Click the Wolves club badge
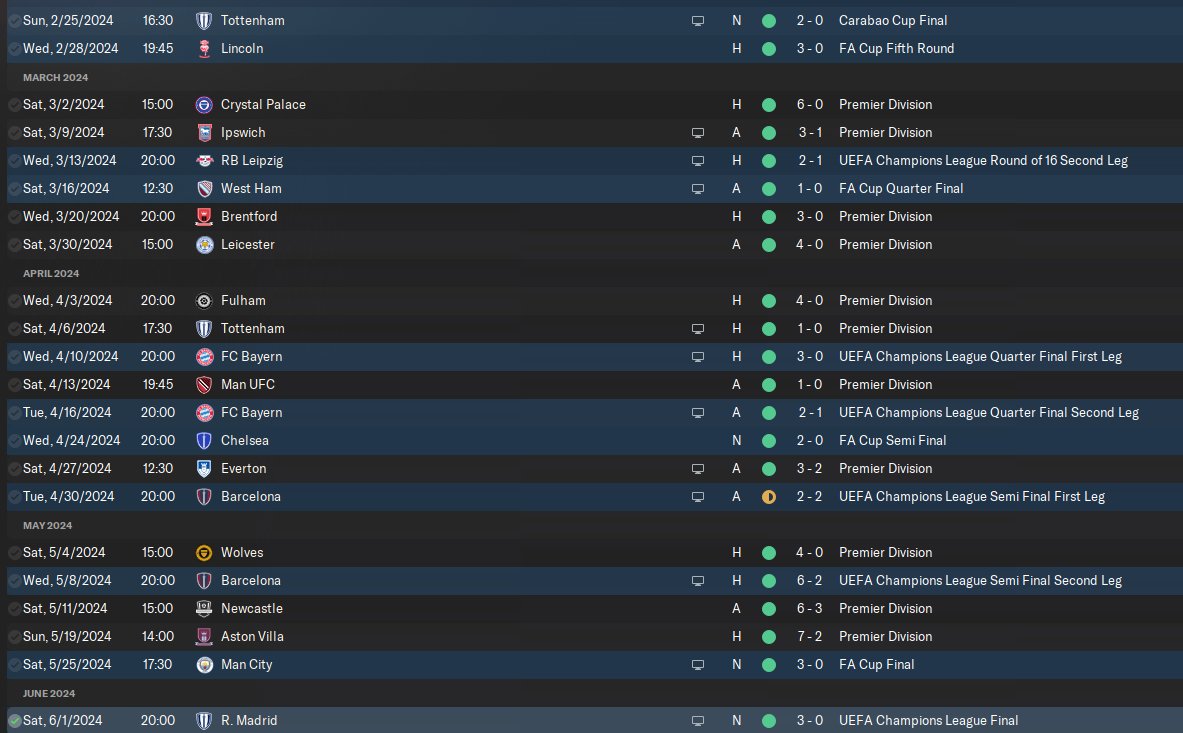Image resolution: width=1183 pixels, height=733 pixels. click(204, 553)
